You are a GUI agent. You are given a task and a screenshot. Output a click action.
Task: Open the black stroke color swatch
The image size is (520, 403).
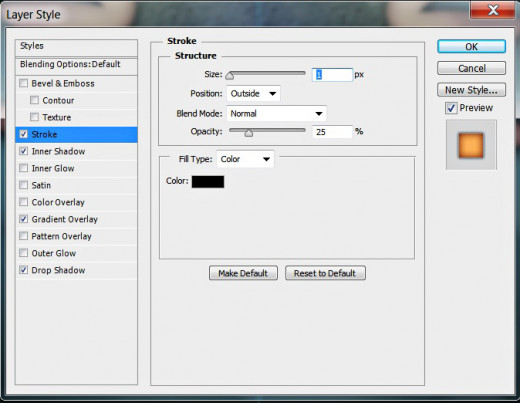point(208,182)
